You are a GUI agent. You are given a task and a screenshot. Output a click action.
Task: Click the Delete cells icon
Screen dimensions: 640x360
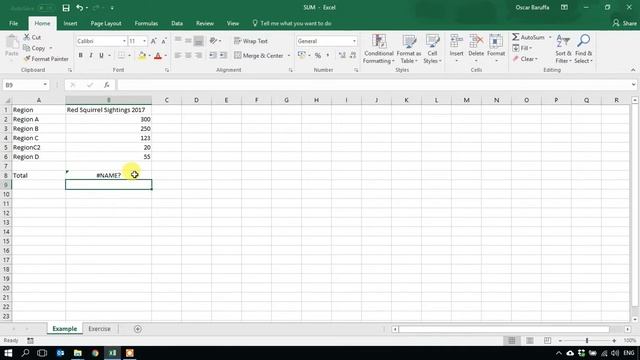[x=476, y=41]
